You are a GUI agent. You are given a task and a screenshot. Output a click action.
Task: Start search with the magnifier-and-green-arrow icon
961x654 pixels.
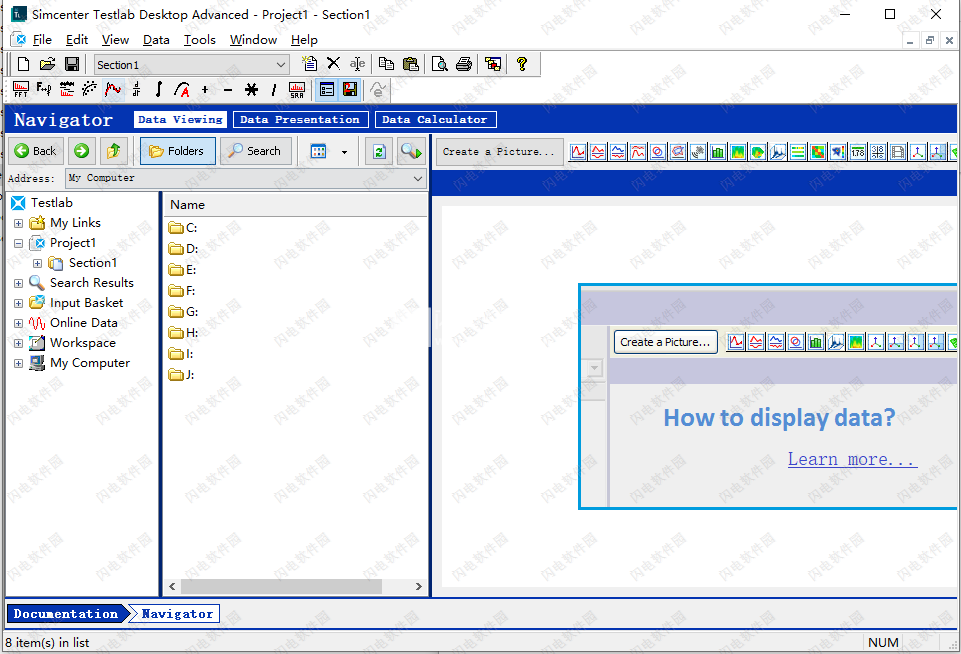411,151
